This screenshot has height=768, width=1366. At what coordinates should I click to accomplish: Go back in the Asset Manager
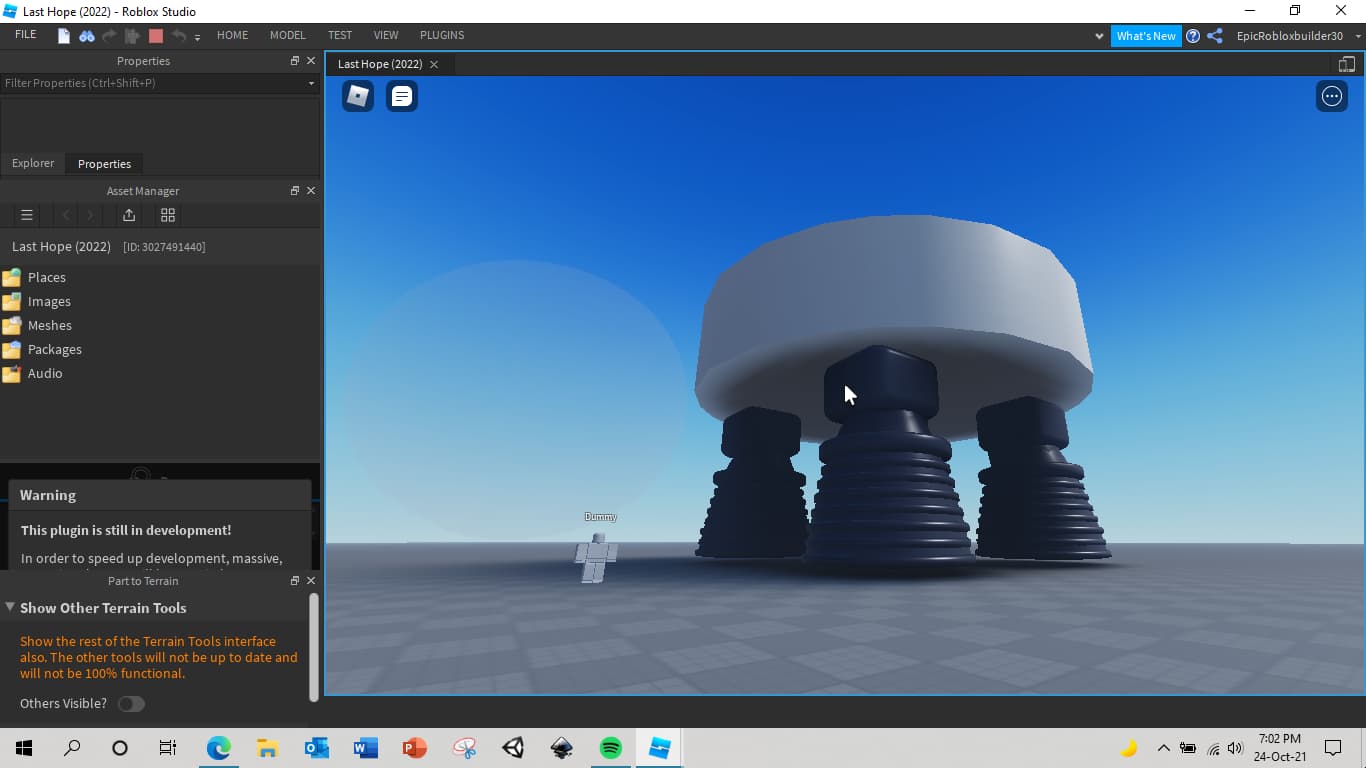pyautogui.click(x=66, y=215)
